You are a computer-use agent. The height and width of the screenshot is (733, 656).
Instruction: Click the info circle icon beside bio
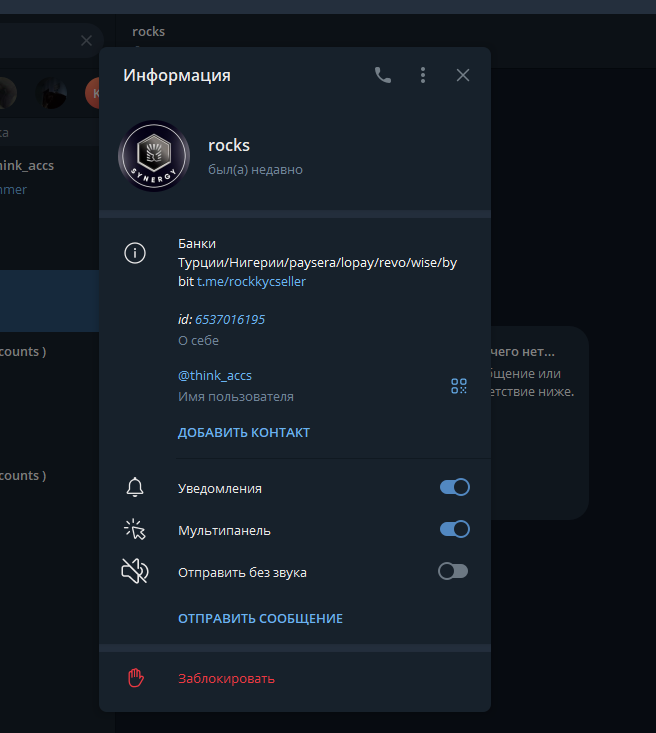(x=135, y=253)
